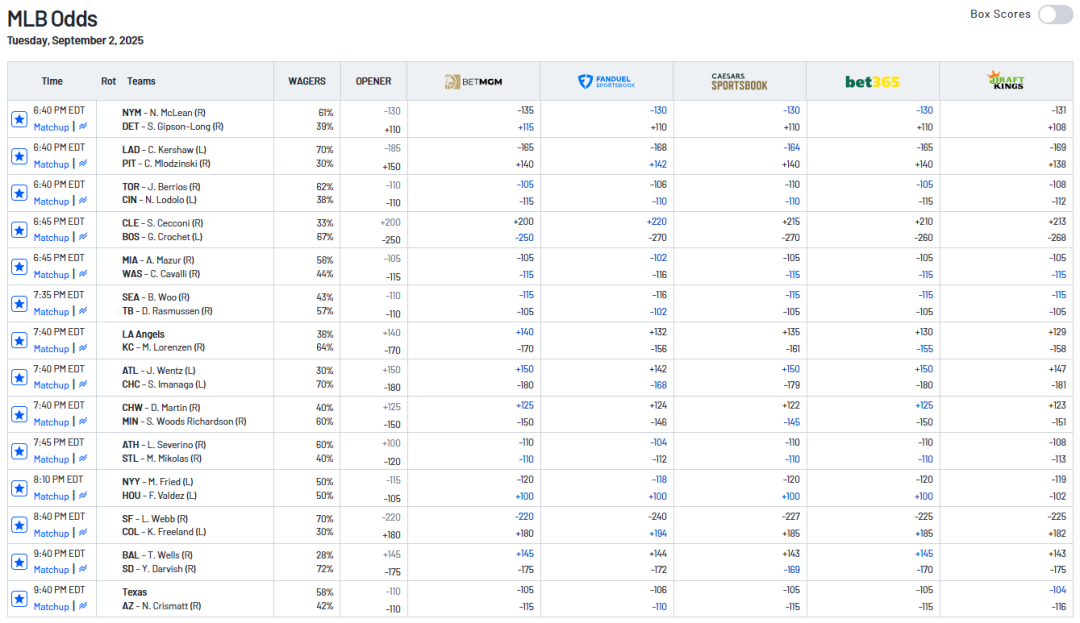Favorite the CLE vs BOS game star

tap(19, 230)
